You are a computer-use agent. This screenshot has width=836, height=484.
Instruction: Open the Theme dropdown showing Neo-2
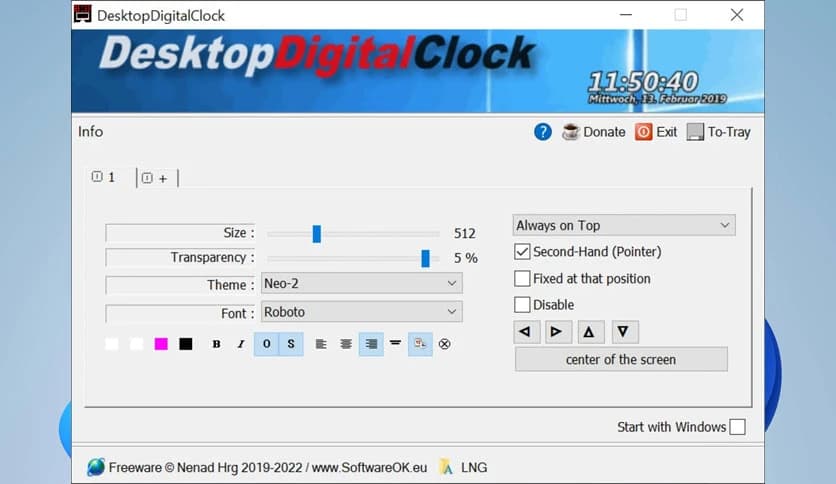pos(361,283)
